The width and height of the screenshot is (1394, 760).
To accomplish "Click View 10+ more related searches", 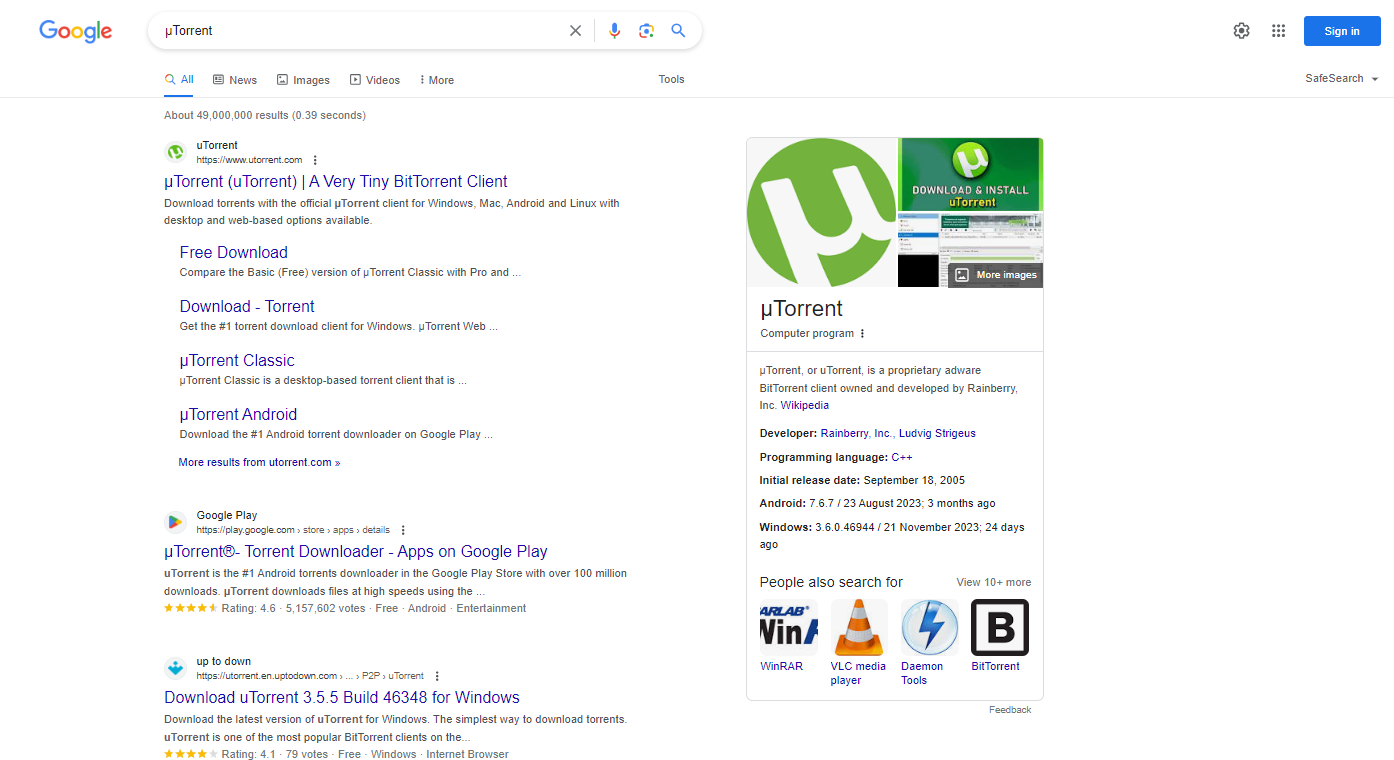I will coord(993,583).
